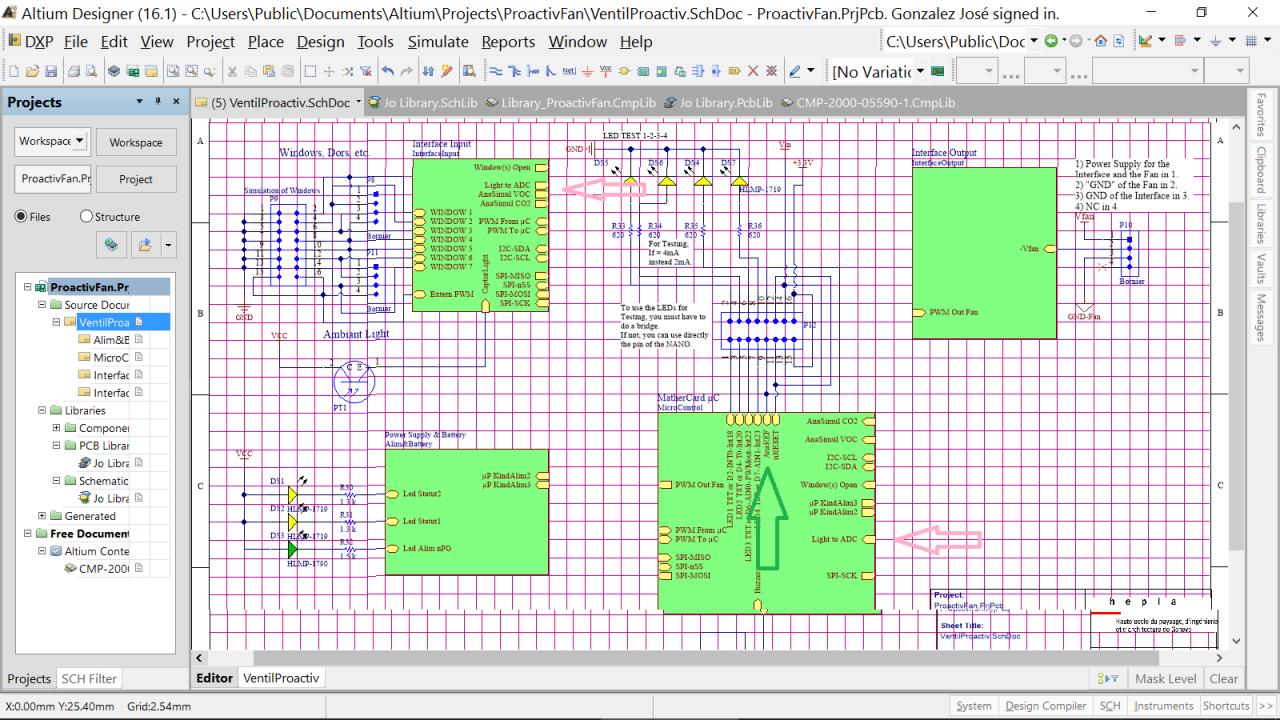Open the Workspace combo box dropdown
The image size is (1280, 720).
coord(80,141)
